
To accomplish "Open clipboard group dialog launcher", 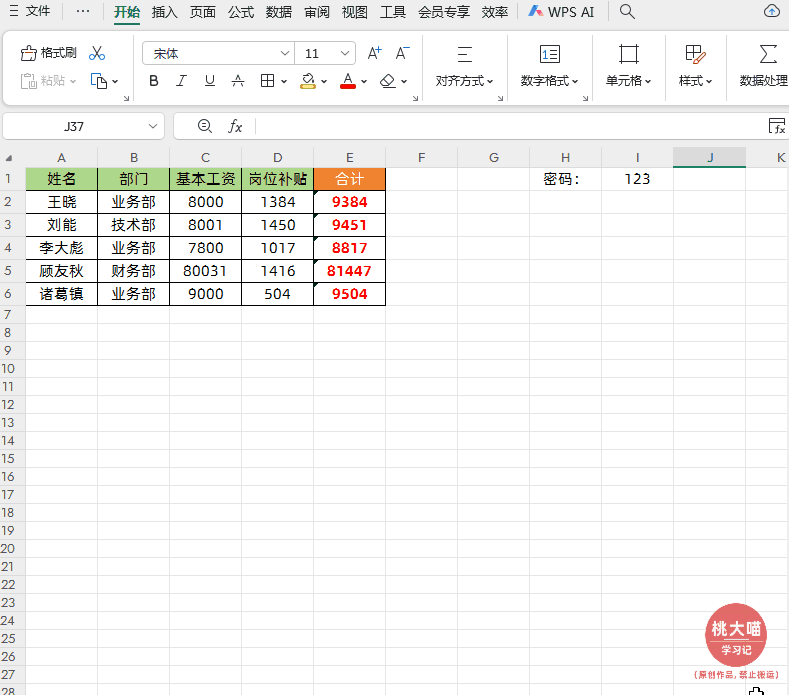I will [x=126, y=98].
